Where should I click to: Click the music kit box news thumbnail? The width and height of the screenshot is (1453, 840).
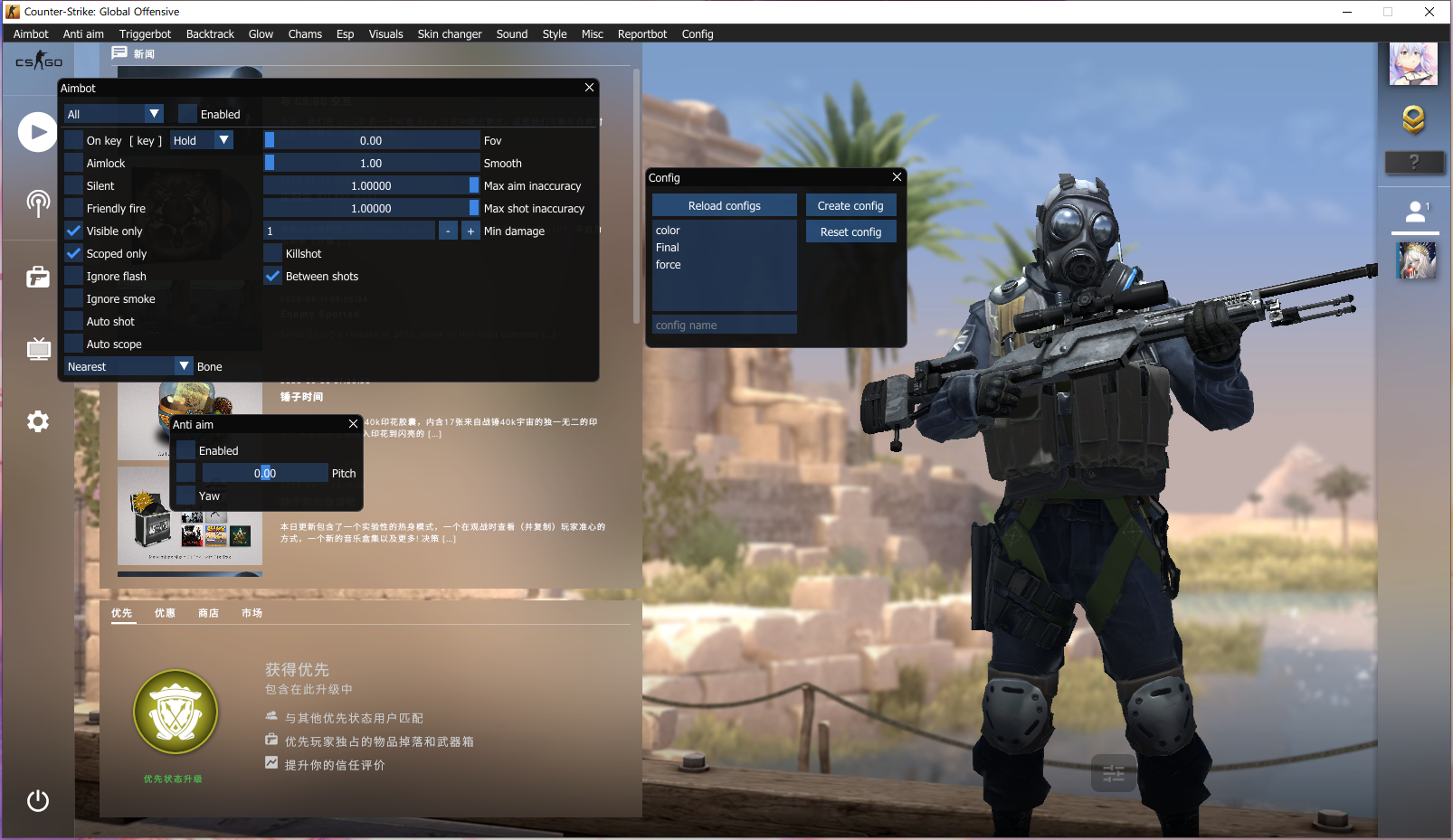(190, 515)
